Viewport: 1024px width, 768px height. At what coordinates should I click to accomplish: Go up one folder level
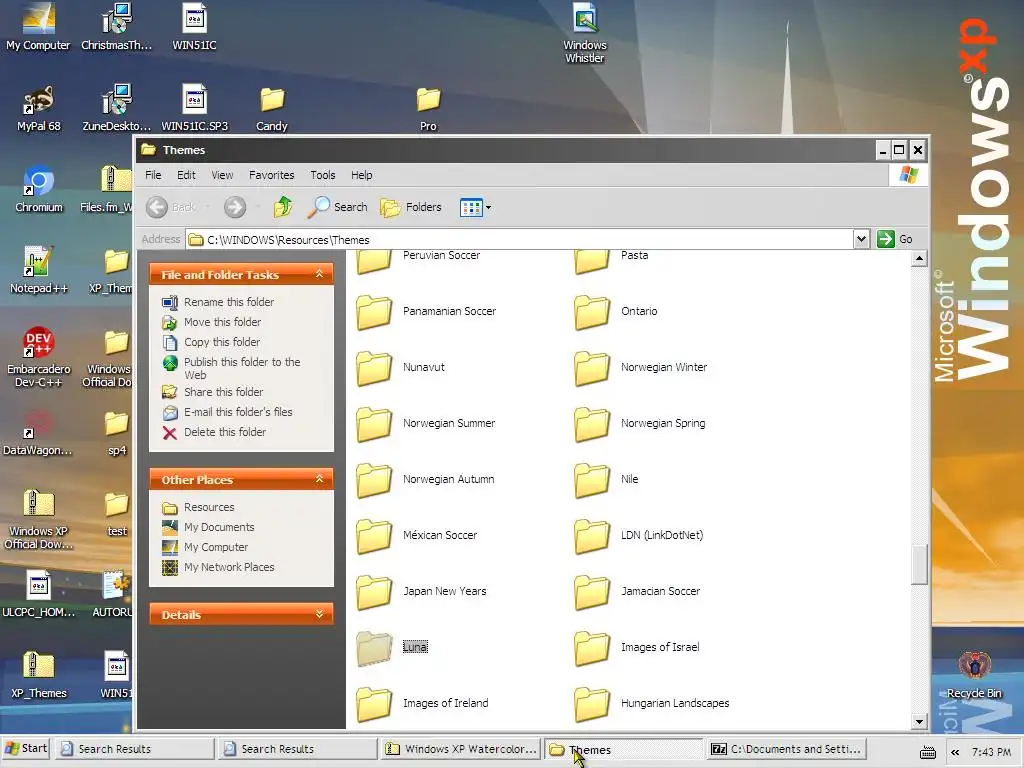283,207
